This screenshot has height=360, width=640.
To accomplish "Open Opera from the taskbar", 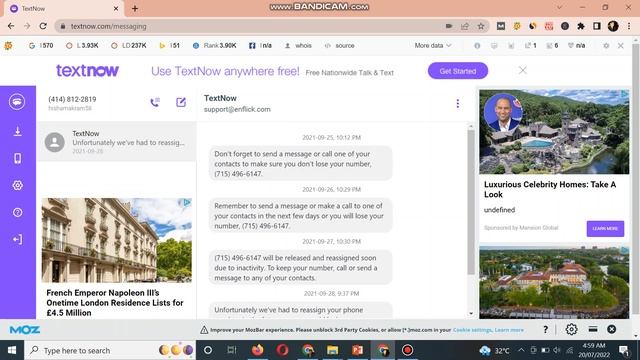I will click(x=282, y=350).
